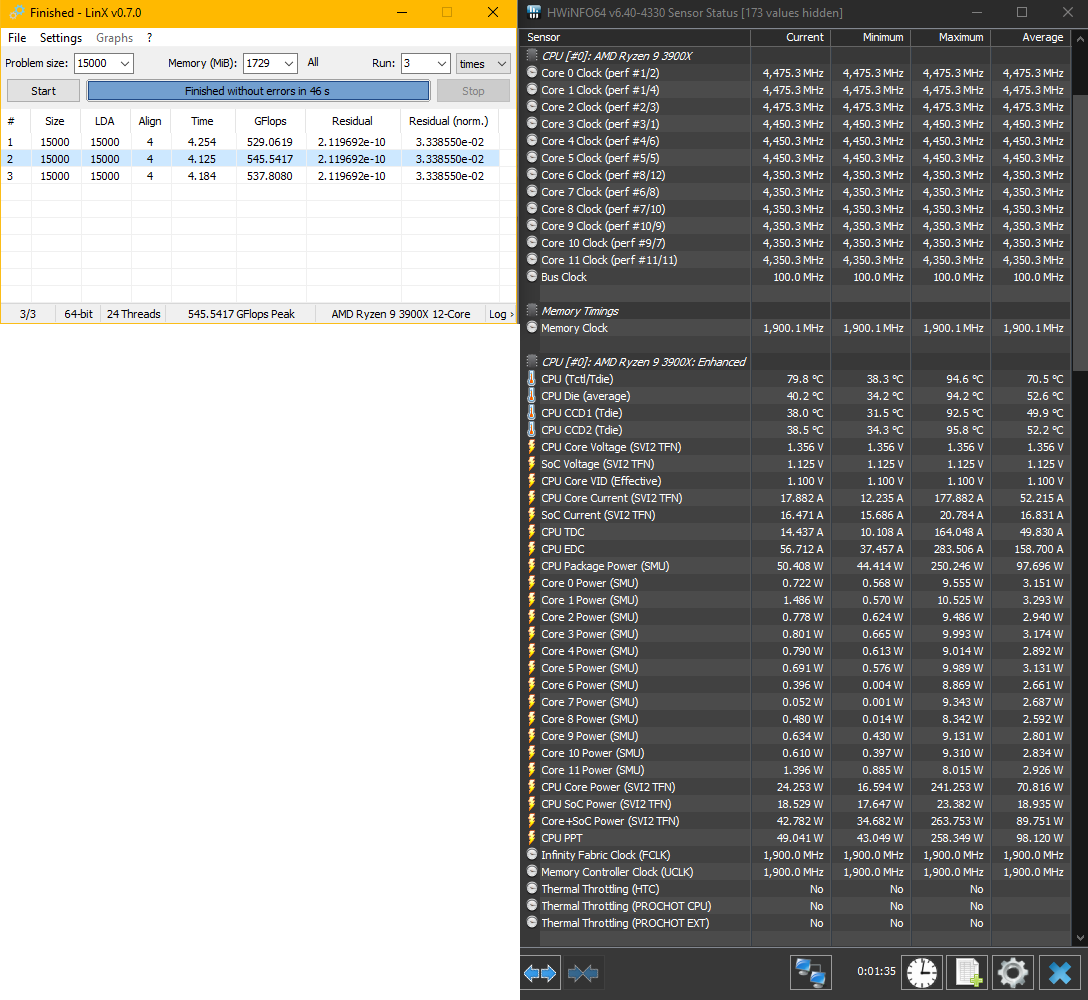Viewport: 1088px width, 1000px height.
Task: Click the Infinity Fabric Clock sensor icon
Action: [532, 854]
